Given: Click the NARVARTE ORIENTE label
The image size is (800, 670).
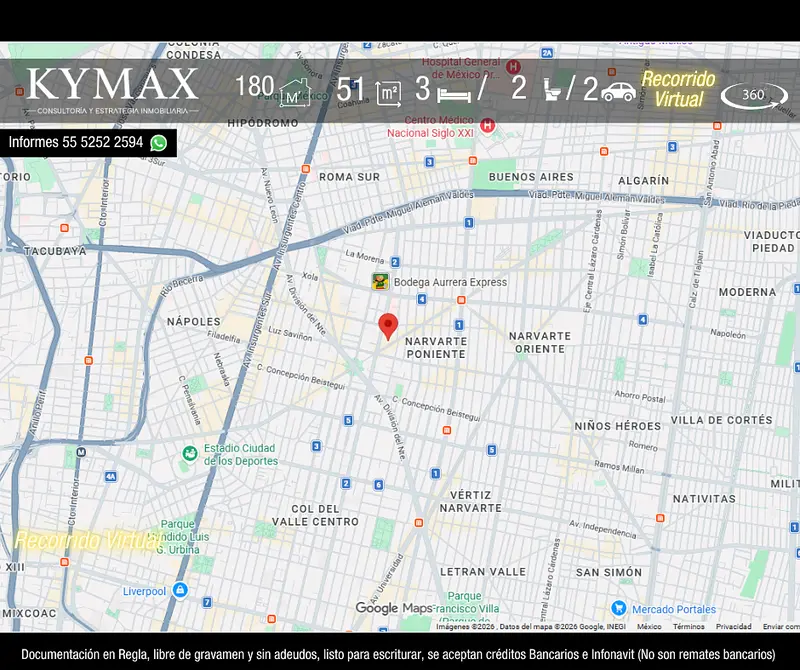Looking at the screenshot, I should click(x=540, y=342).
